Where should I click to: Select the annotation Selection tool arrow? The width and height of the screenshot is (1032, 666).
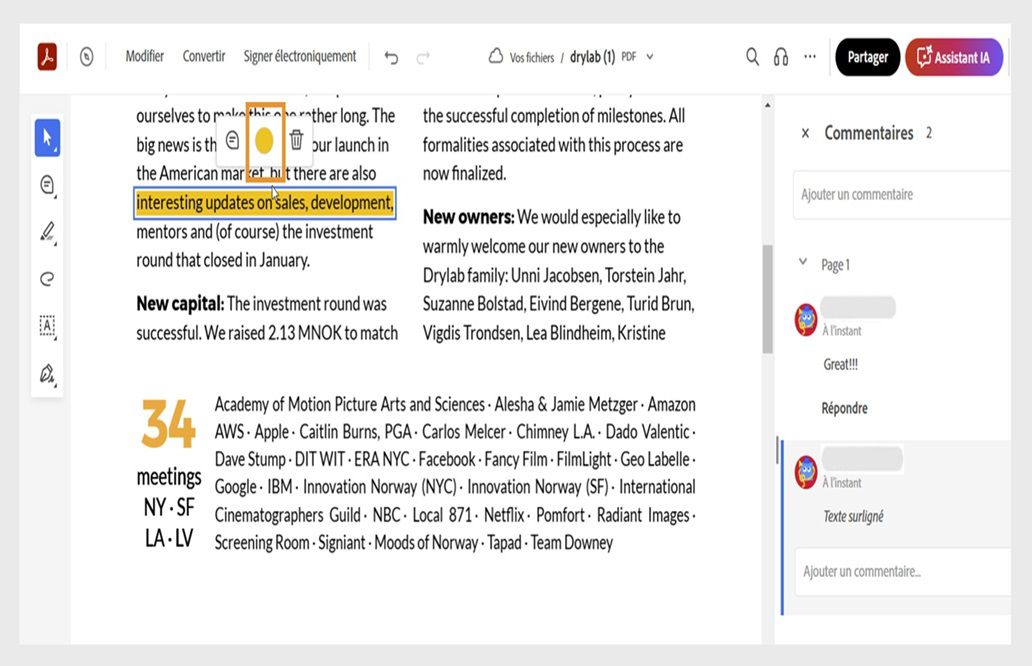click(x=46, y=137)
